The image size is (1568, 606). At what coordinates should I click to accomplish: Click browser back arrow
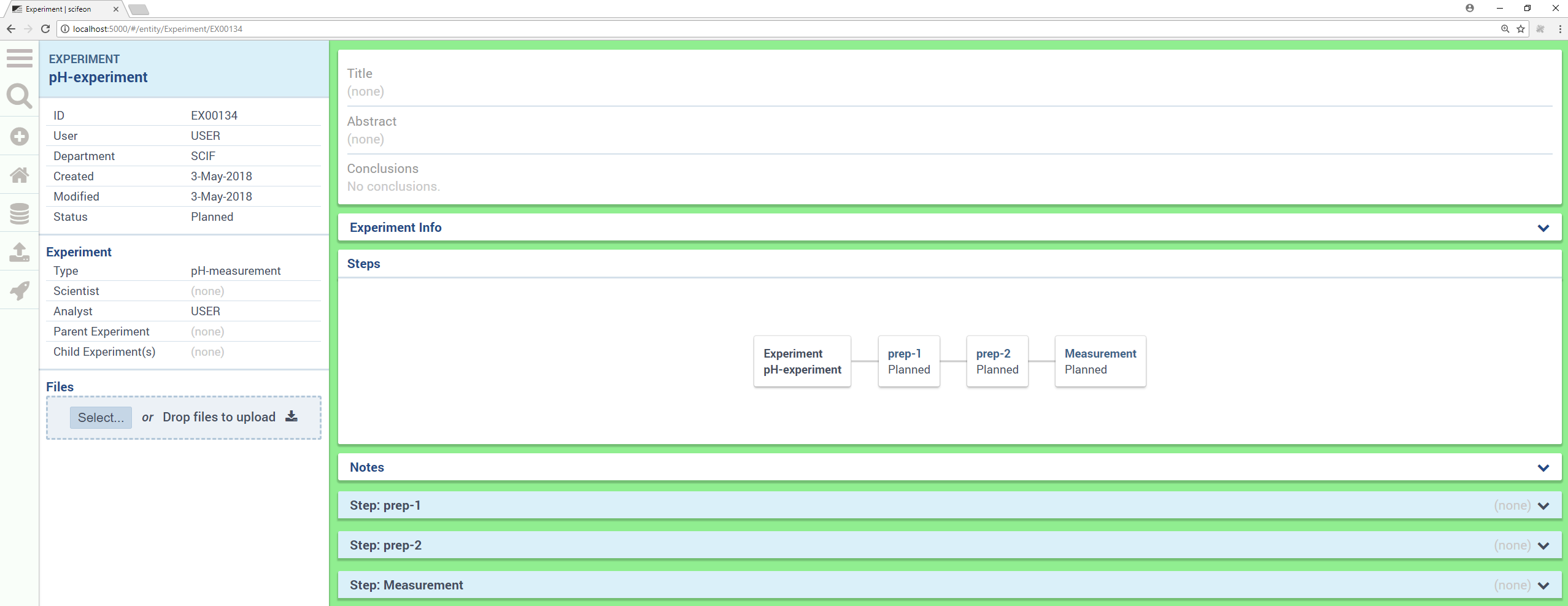(10, 29)
